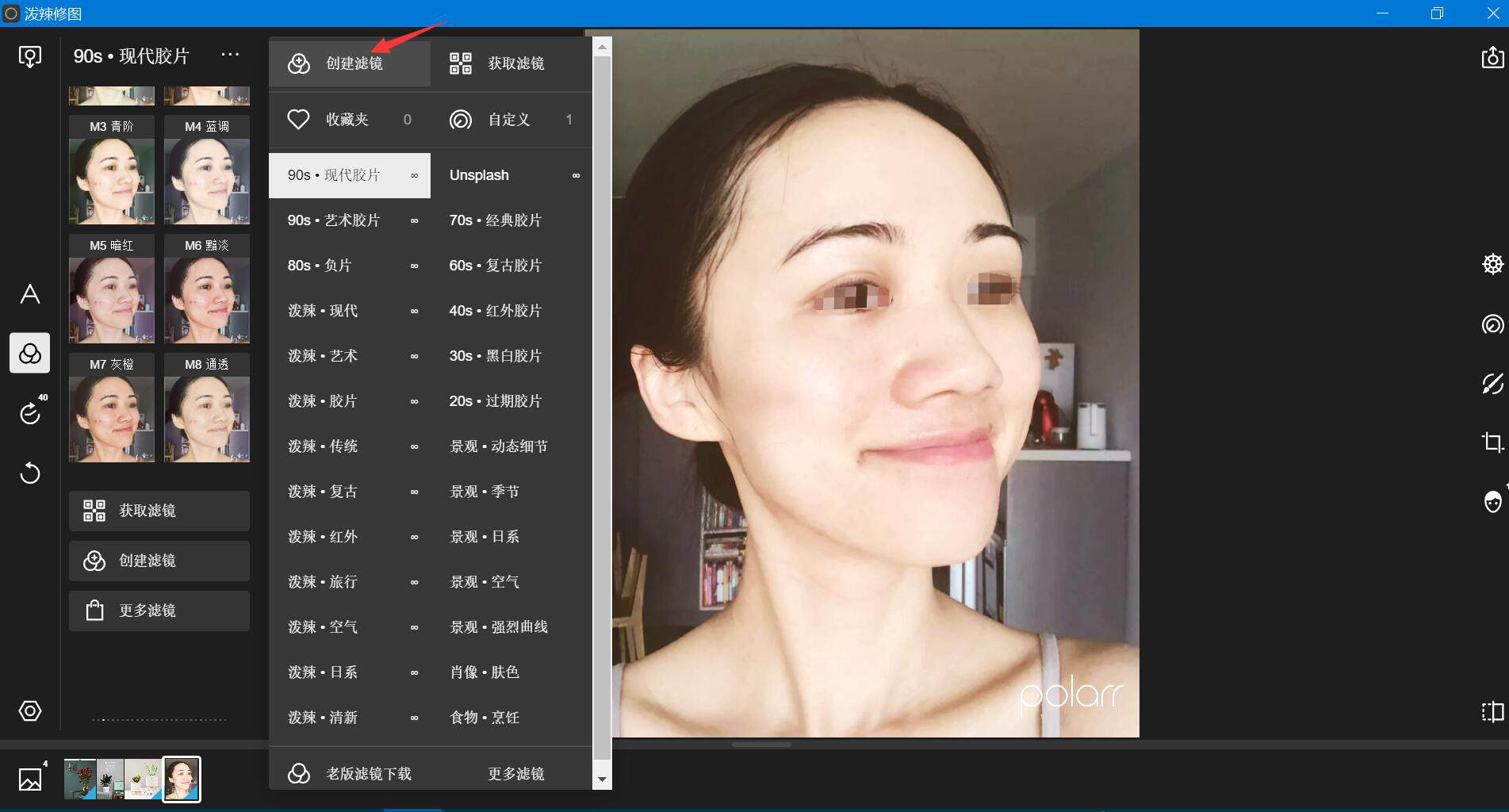Click the 老版滤镜下载 filter icon
This screenshot has width=1509, height=812.
coord(299,774)
